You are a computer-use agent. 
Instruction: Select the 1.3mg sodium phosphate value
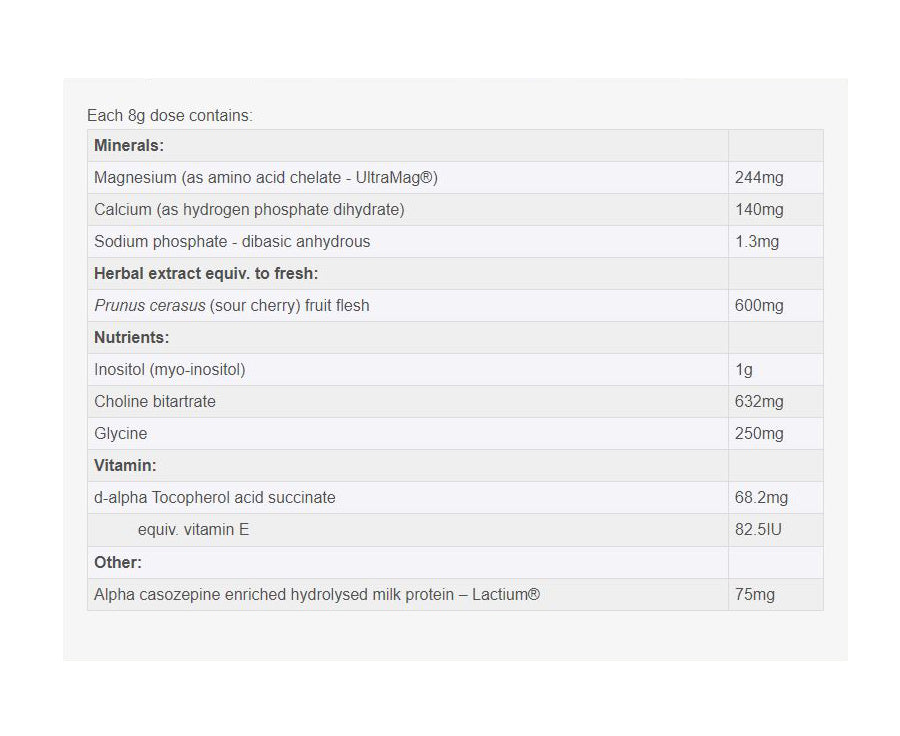pos(757,242)
